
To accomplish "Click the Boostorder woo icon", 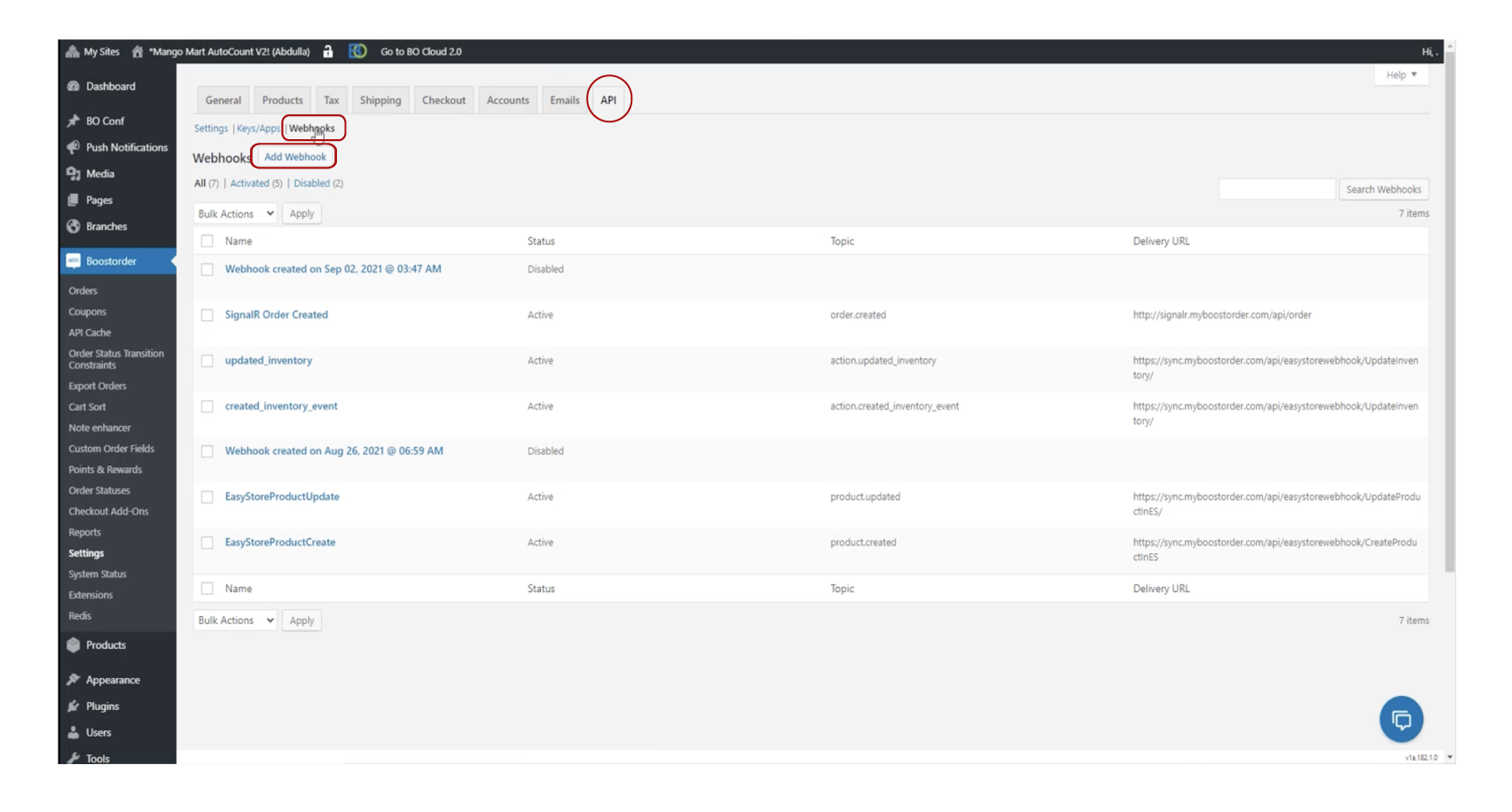I will 74,261.
